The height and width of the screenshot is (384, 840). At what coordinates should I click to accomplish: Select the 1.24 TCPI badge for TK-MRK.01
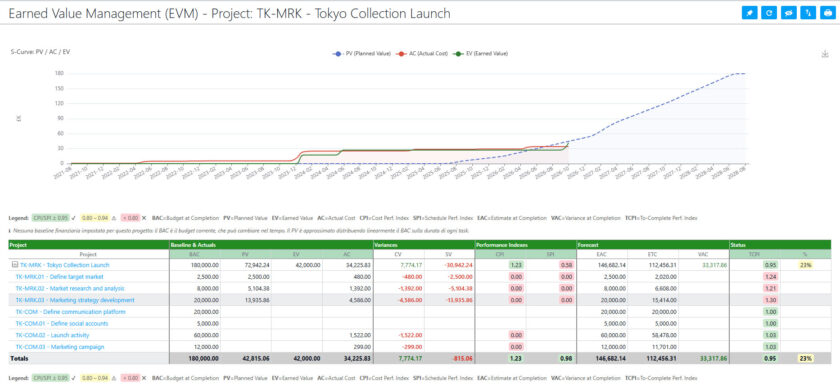(769, 277)
